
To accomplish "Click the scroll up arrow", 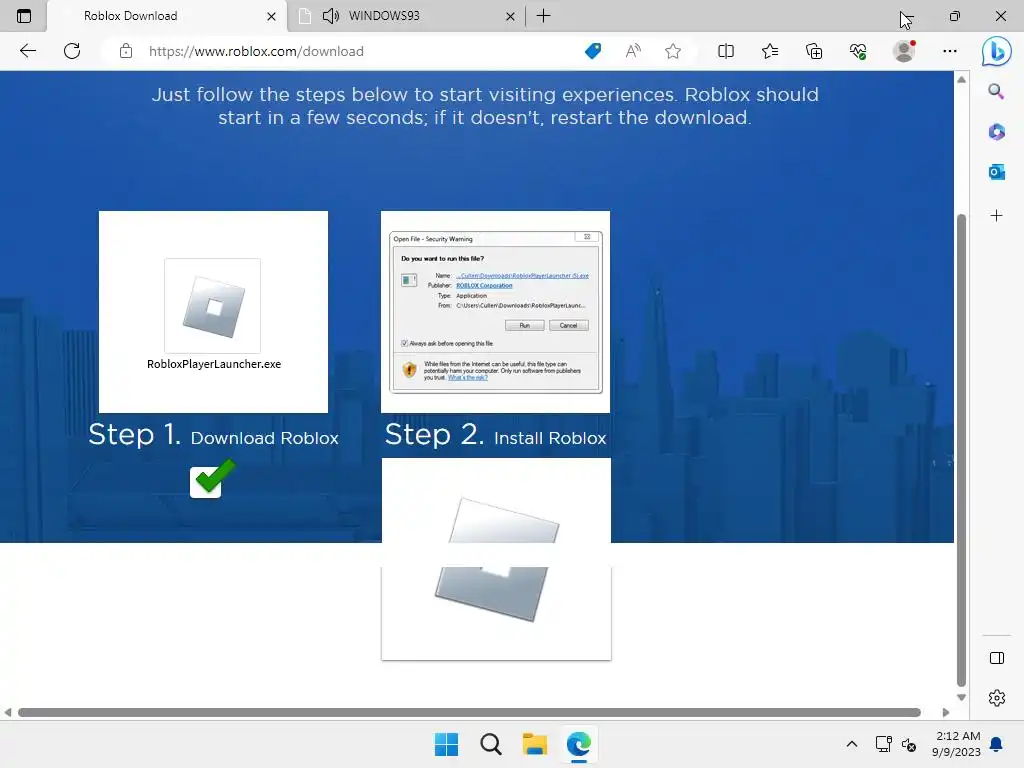I will (x=961, y=79).
